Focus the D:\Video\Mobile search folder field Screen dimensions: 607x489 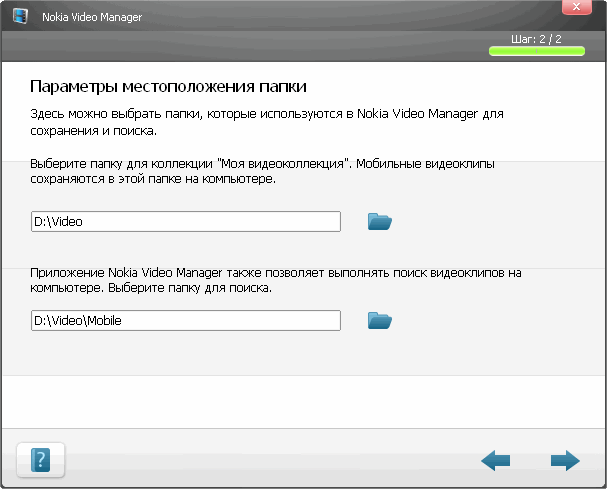(x=185, y=321)
